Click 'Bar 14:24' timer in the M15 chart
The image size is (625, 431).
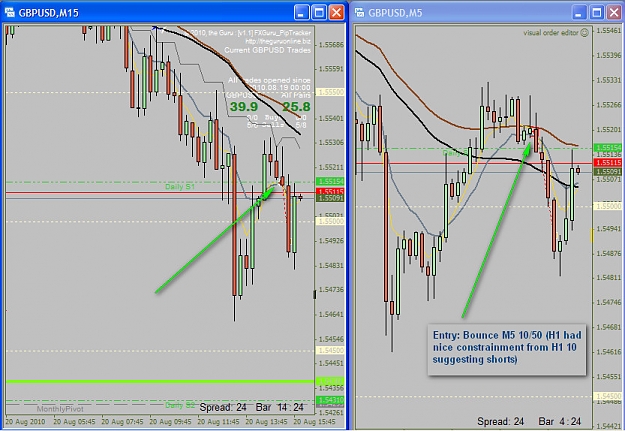point(279,407)
